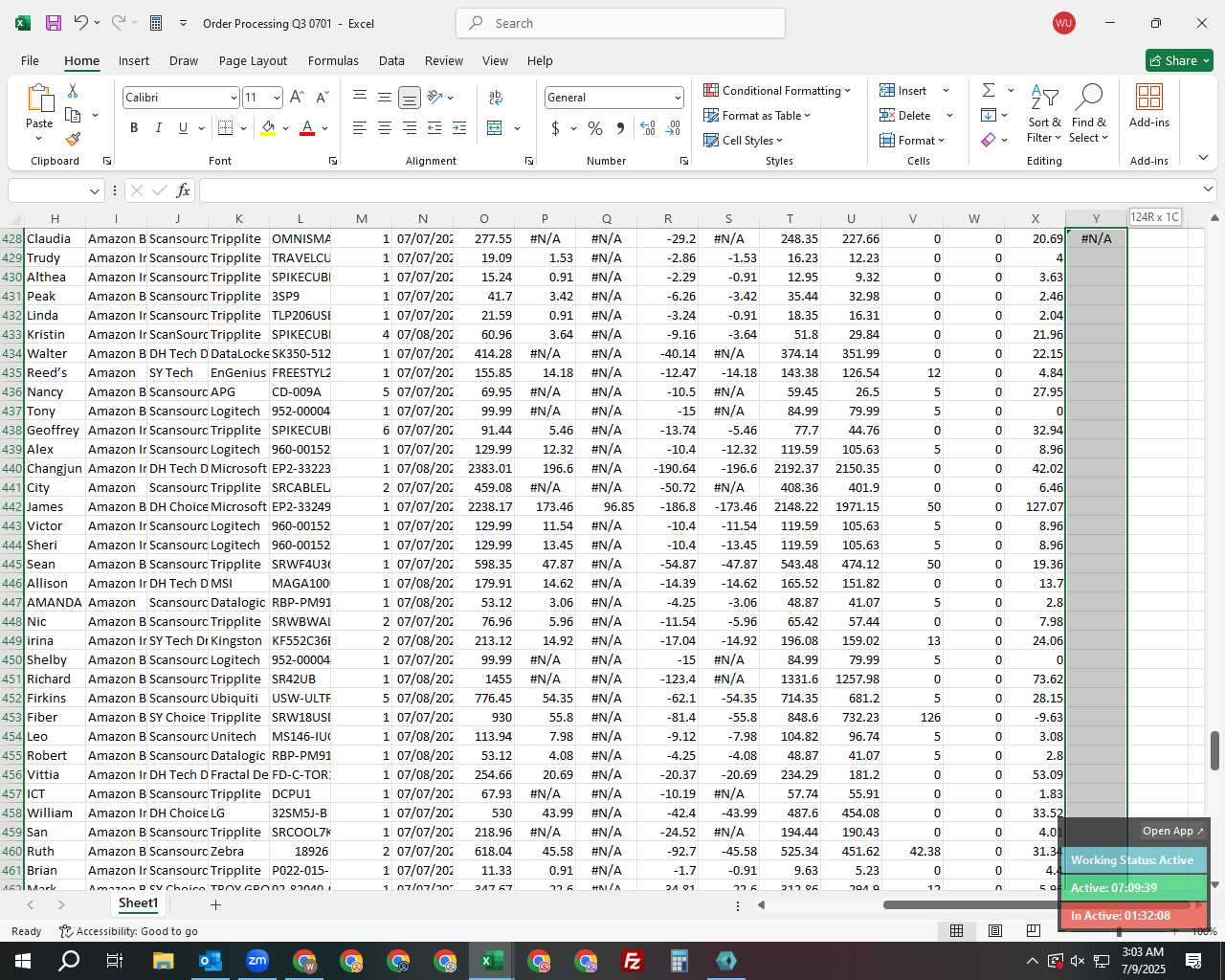The height and width of the screenshot is (980, 1225).
Task: Open Conditional Formatting menu
Action: (x=777, y=91)
